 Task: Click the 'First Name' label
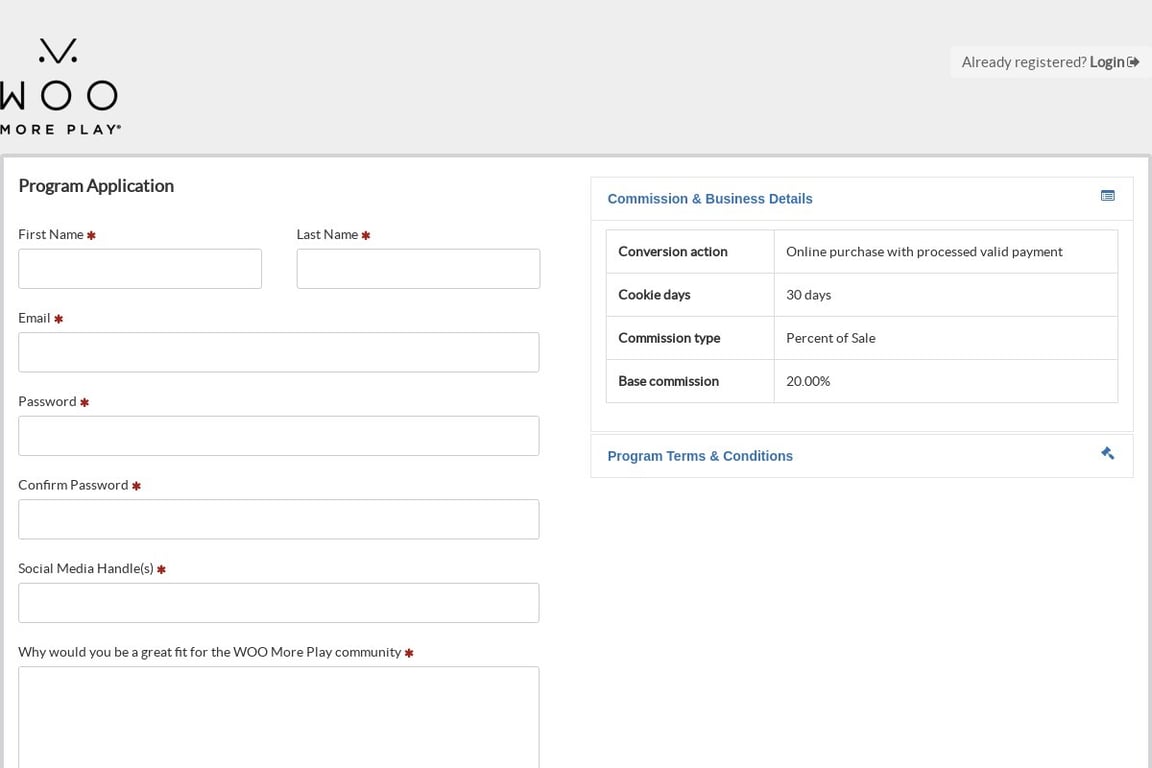pyautogui.click(x=51, y=234)
